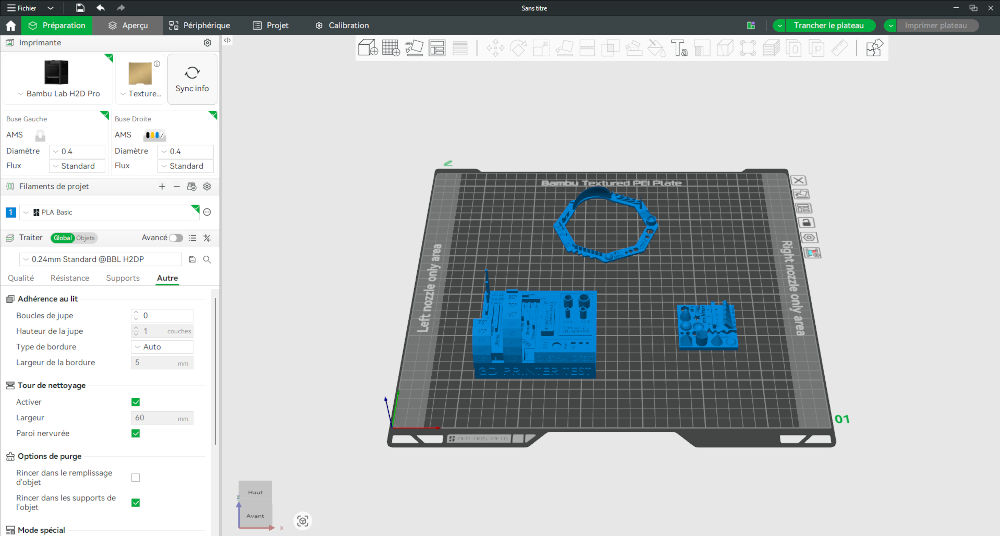Open the Assembly view icon
This screenshot has width=1000, height=536.
[874, 48]
